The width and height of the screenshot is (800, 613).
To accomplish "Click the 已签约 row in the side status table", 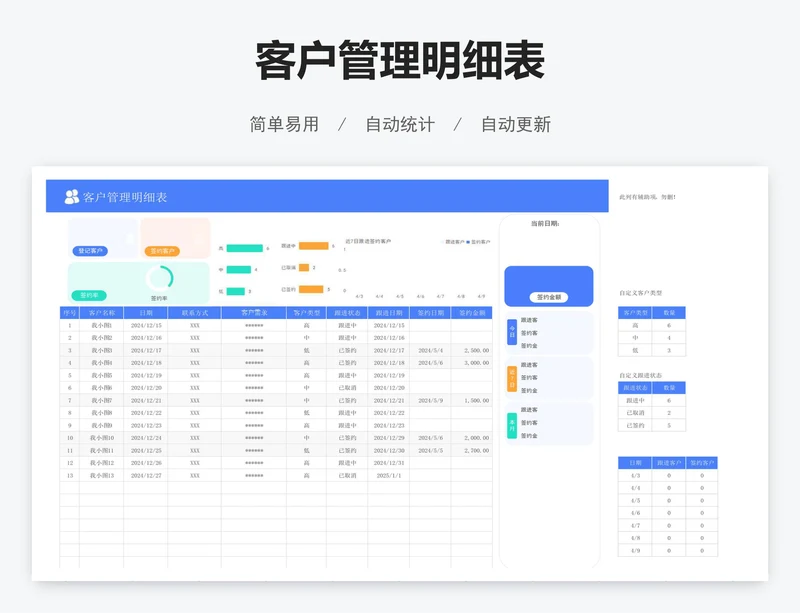I will (x=652, y=425).
